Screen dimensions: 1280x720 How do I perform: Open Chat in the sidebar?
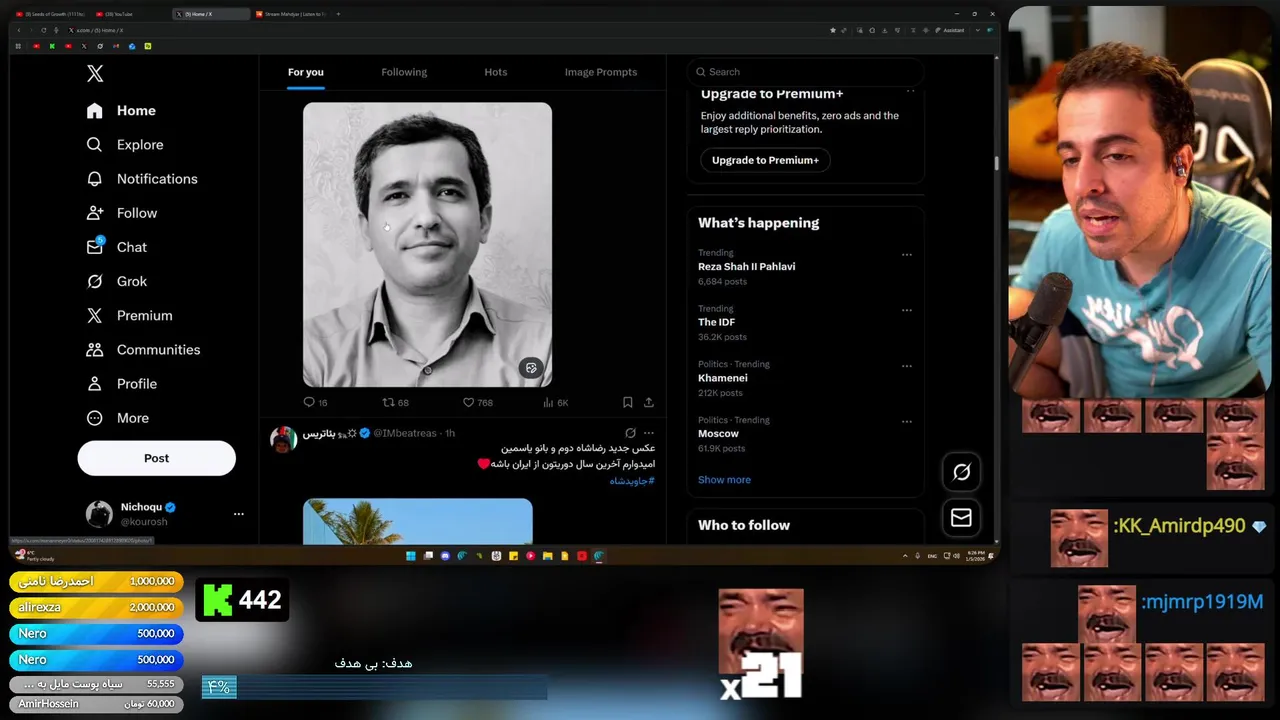(x=117, y=247)
